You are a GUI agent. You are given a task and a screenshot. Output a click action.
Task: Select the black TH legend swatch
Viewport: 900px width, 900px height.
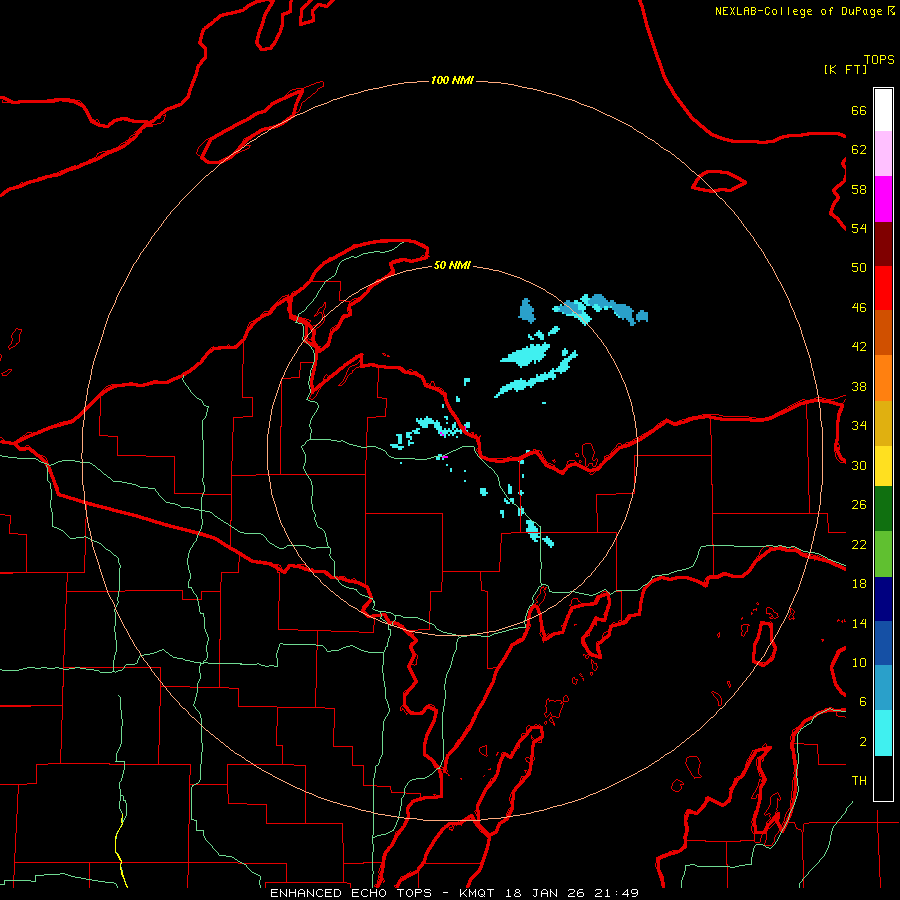[x=883, y=778]
